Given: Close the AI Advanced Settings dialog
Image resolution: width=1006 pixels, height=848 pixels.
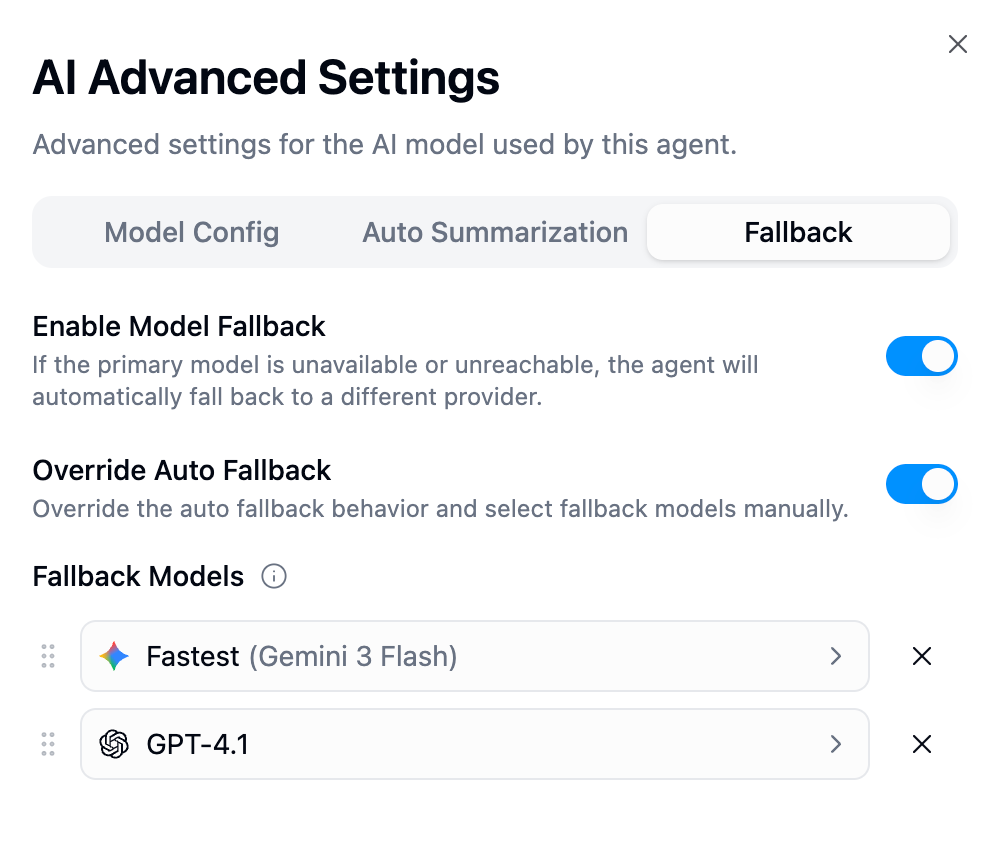Looking at the screenshot, I should (x=957, y=44).
